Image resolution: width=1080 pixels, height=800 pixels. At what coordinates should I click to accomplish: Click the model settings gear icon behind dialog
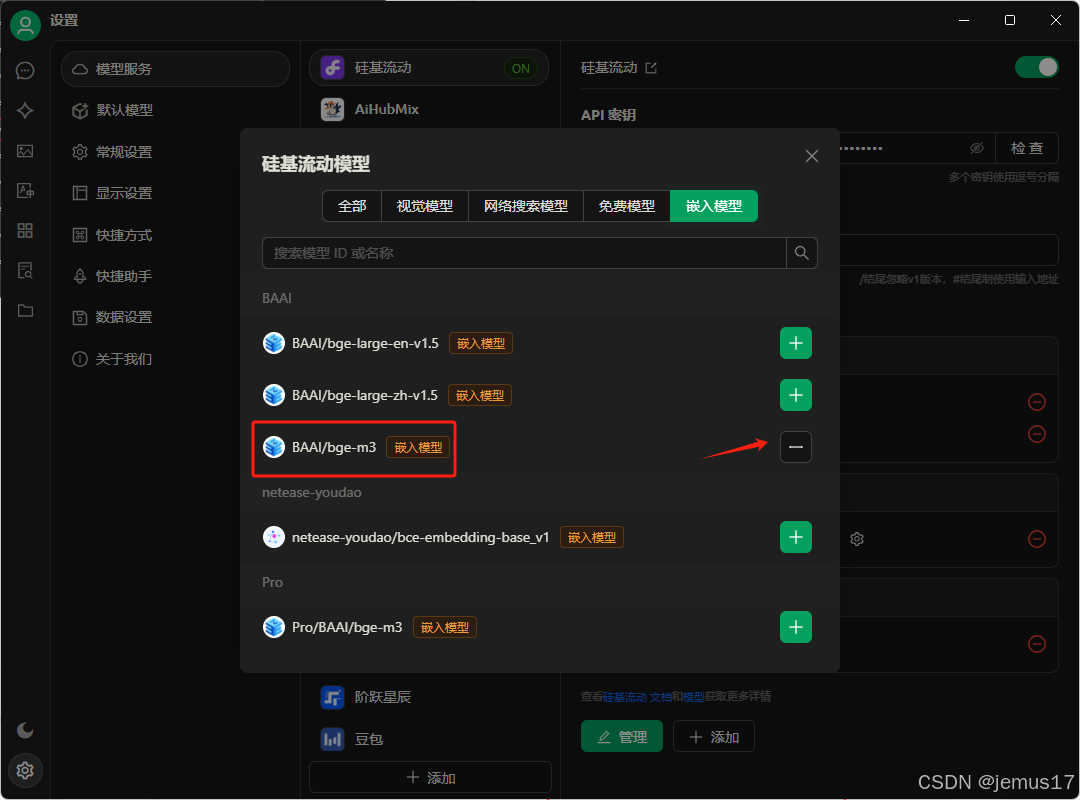click(x=857, y=539)
